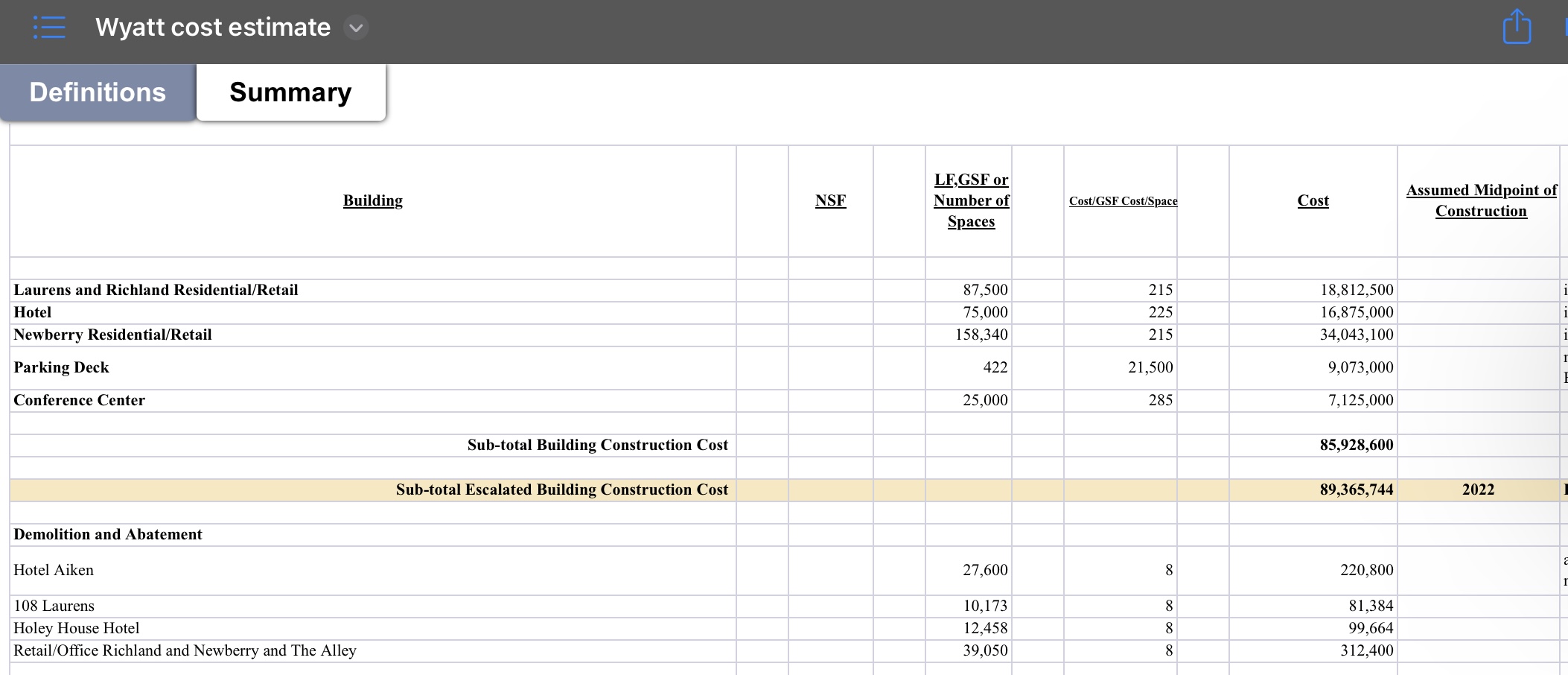The width and height of the screenshot is (1568, 675).
Task: Click the sub-total value 85,928,600
Action: pos(1356,445)
